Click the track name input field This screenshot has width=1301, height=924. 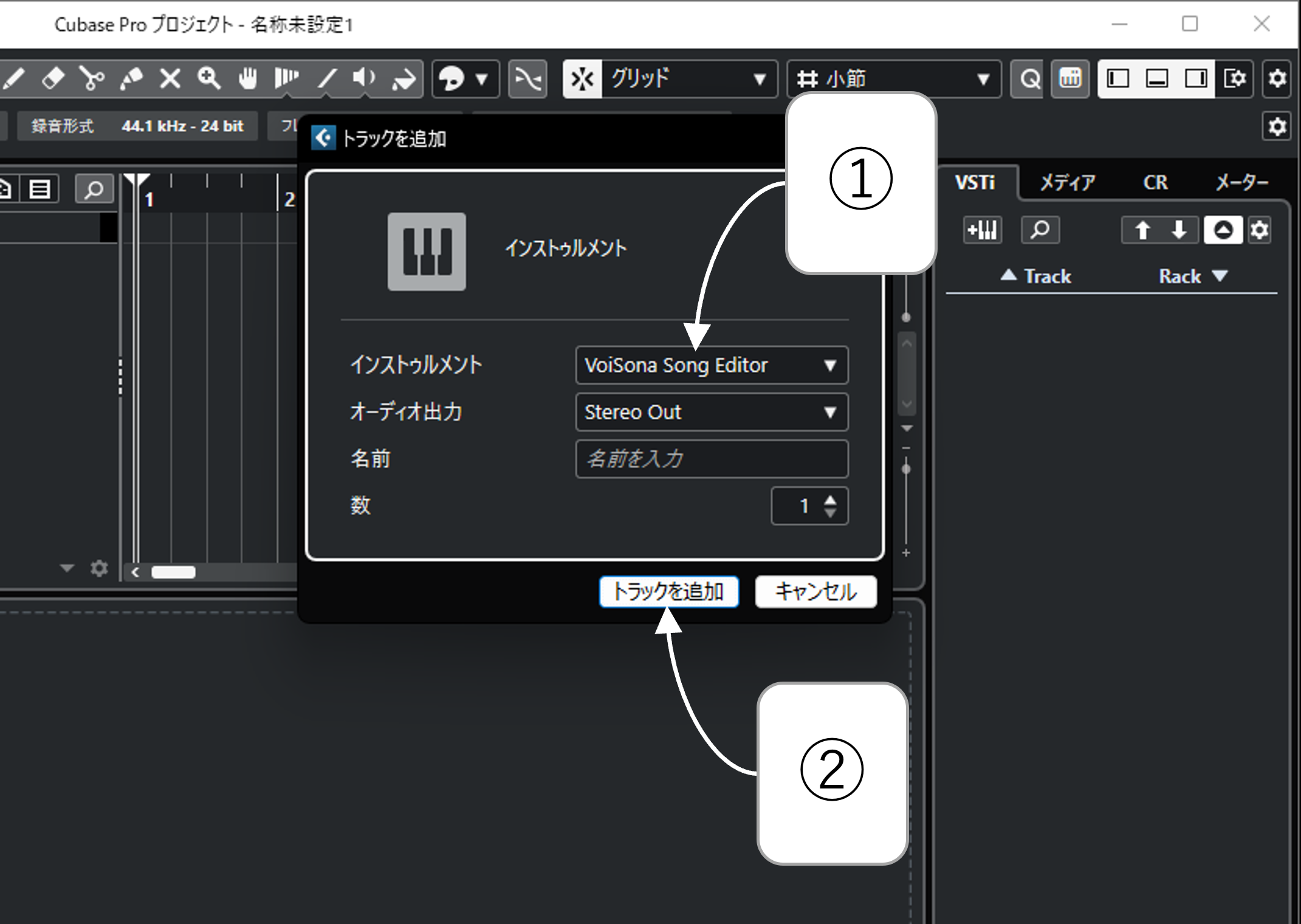[x=712, y=459]
